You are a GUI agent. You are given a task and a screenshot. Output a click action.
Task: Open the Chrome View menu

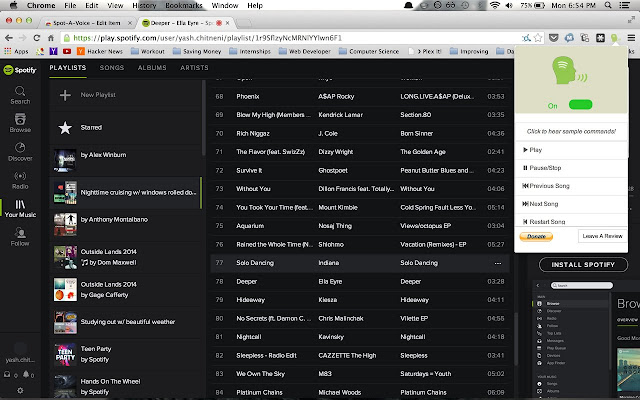(x=115, y=5)
